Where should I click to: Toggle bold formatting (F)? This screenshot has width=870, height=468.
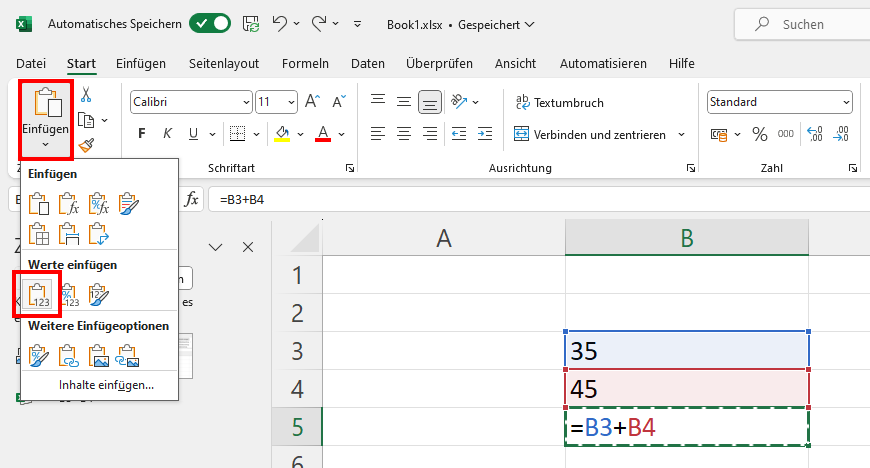(x=141, y=134)
